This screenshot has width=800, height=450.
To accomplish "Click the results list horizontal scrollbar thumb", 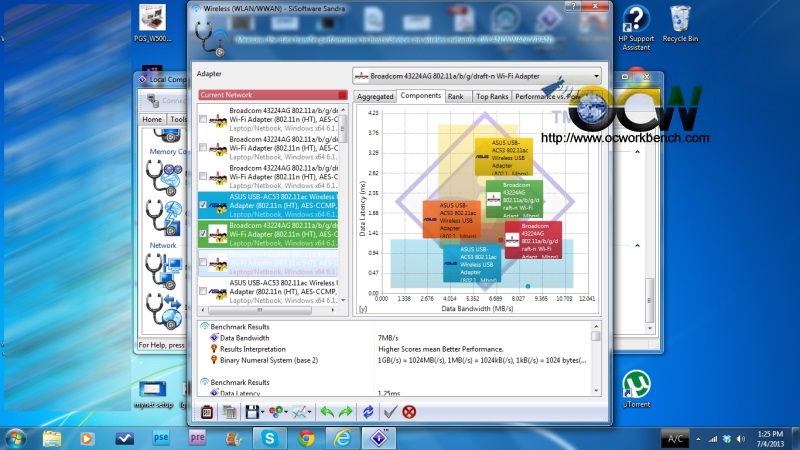I will tap(260, 310).
